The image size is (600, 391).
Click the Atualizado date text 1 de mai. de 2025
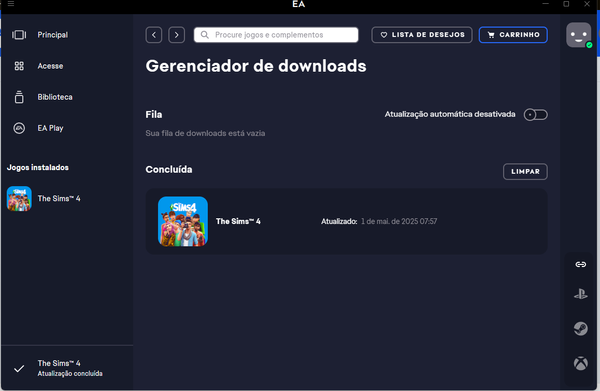[x=399, y=221]
